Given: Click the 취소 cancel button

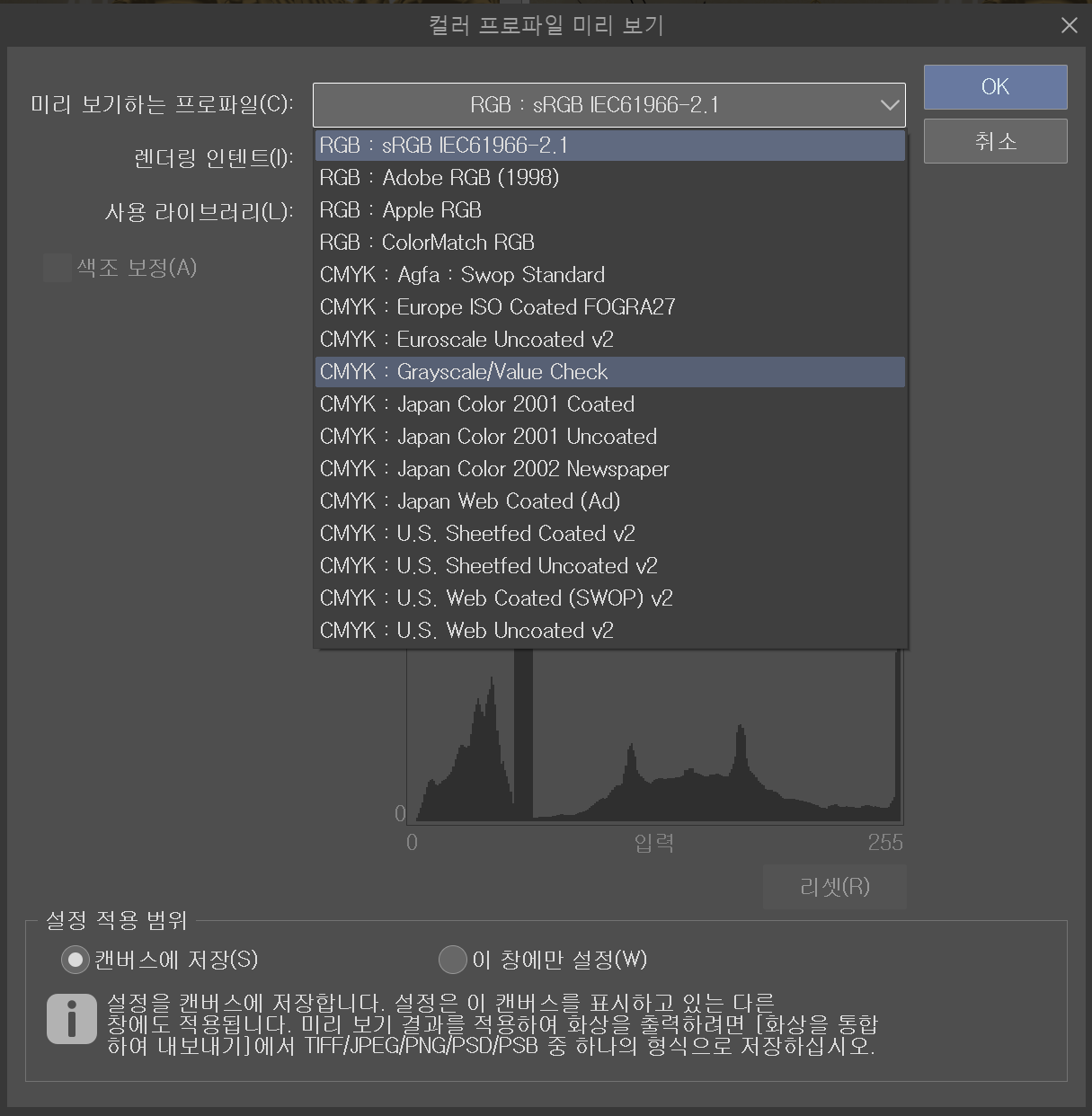Looking at the screenshot, I should (995, 141).
